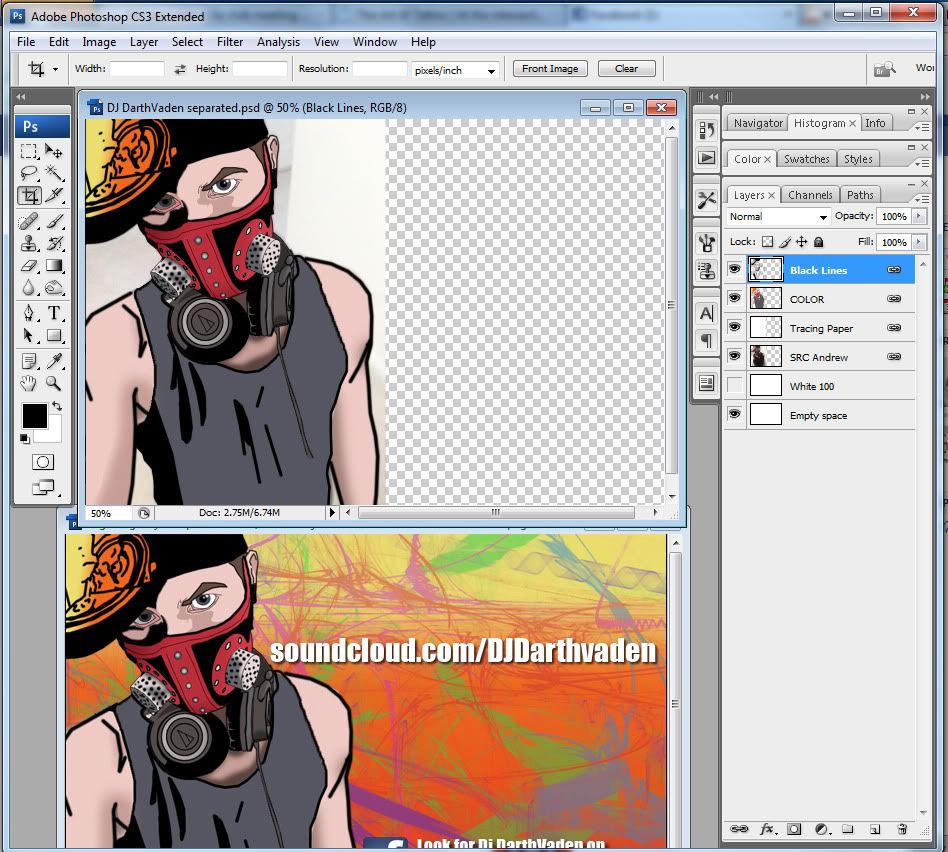Screen dimensions: 948x852
Task: Select the Dodge tool
Action: pos(54,288)
